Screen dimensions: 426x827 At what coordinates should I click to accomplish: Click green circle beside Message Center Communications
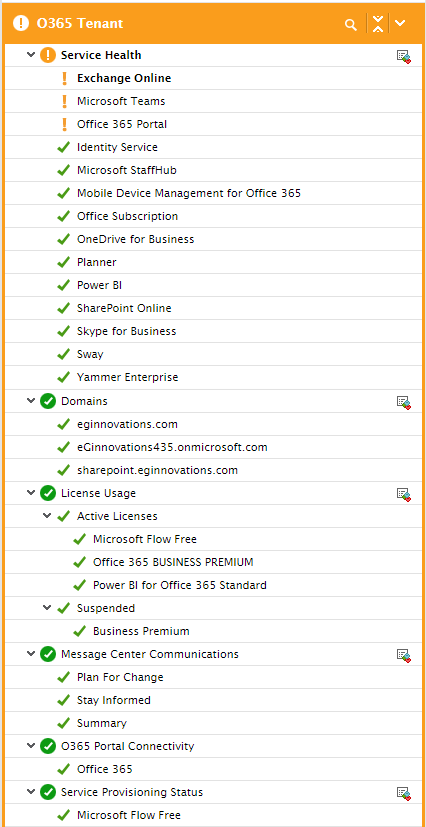click(x=48, y=654)
